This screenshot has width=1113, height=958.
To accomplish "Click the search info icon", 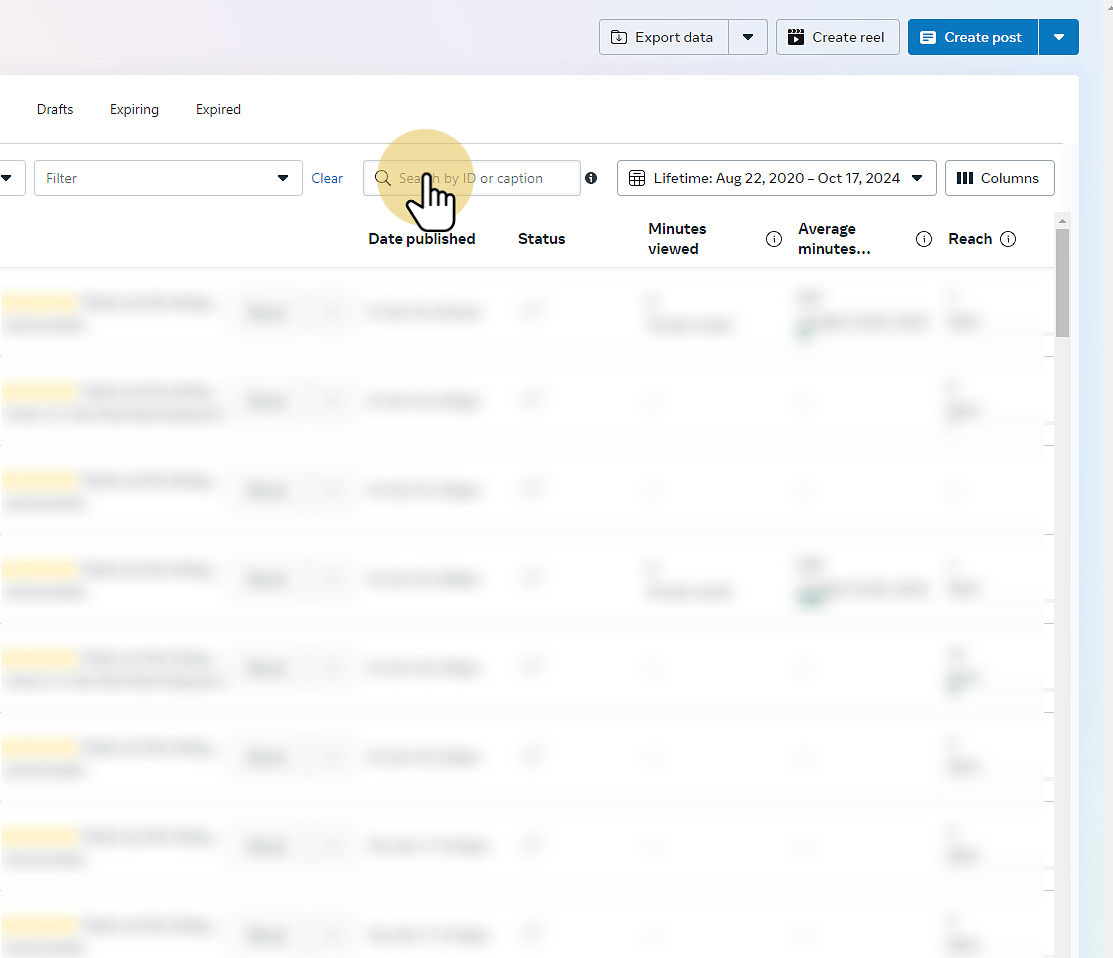I will (591, 178).
